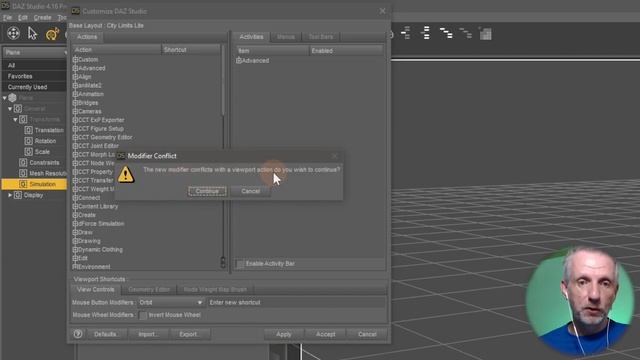Viewport: 640px width, 360px height.
Task: Select Dynamic Clothing in the Actions list
Action: [x=100, y=249]
